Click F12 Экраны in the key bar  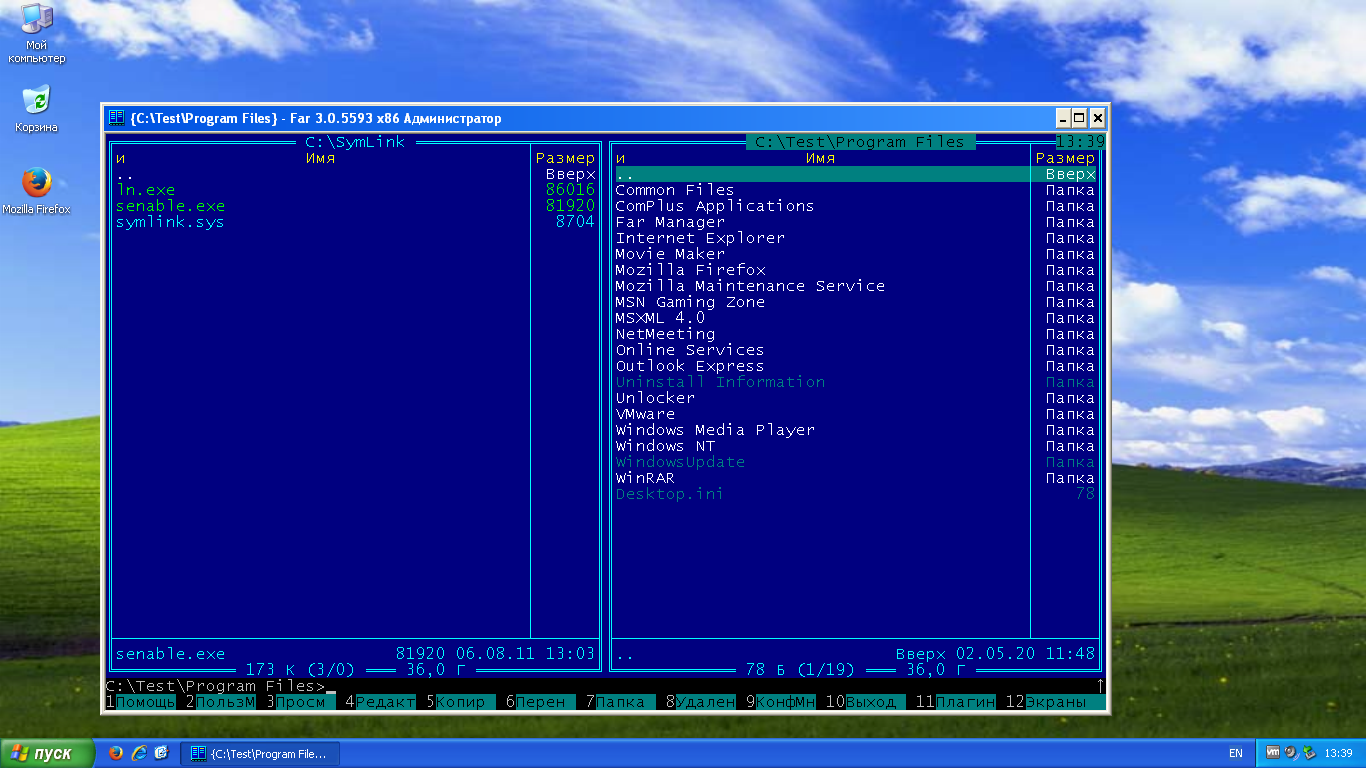coord(1056,702)
